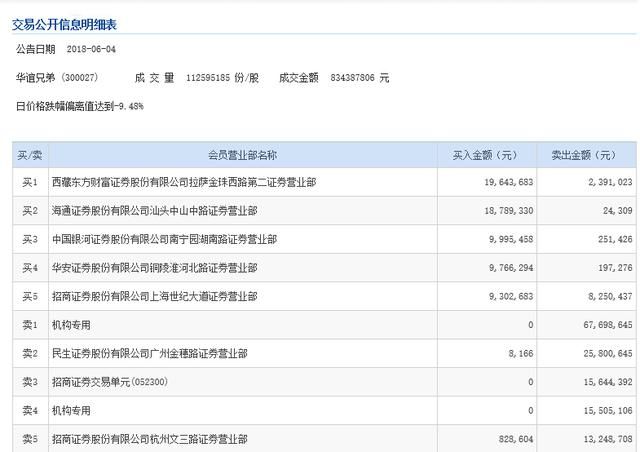640x452 pixels.
Task: Click the 买4 row label
Action: [x=30, y=268]
